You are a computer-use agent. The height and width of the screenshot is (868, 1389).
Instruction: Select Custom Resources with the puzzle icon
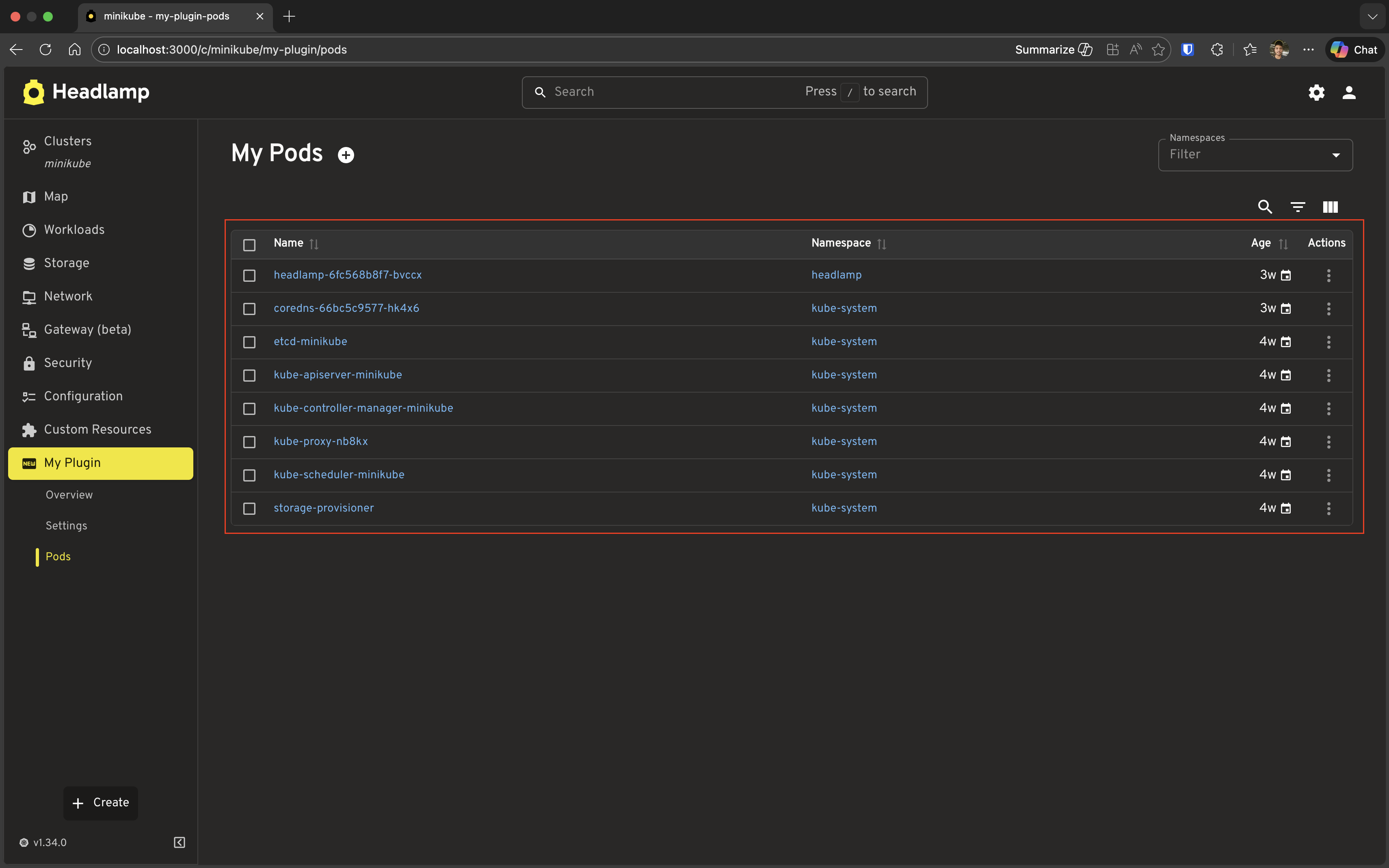(97, 429)
